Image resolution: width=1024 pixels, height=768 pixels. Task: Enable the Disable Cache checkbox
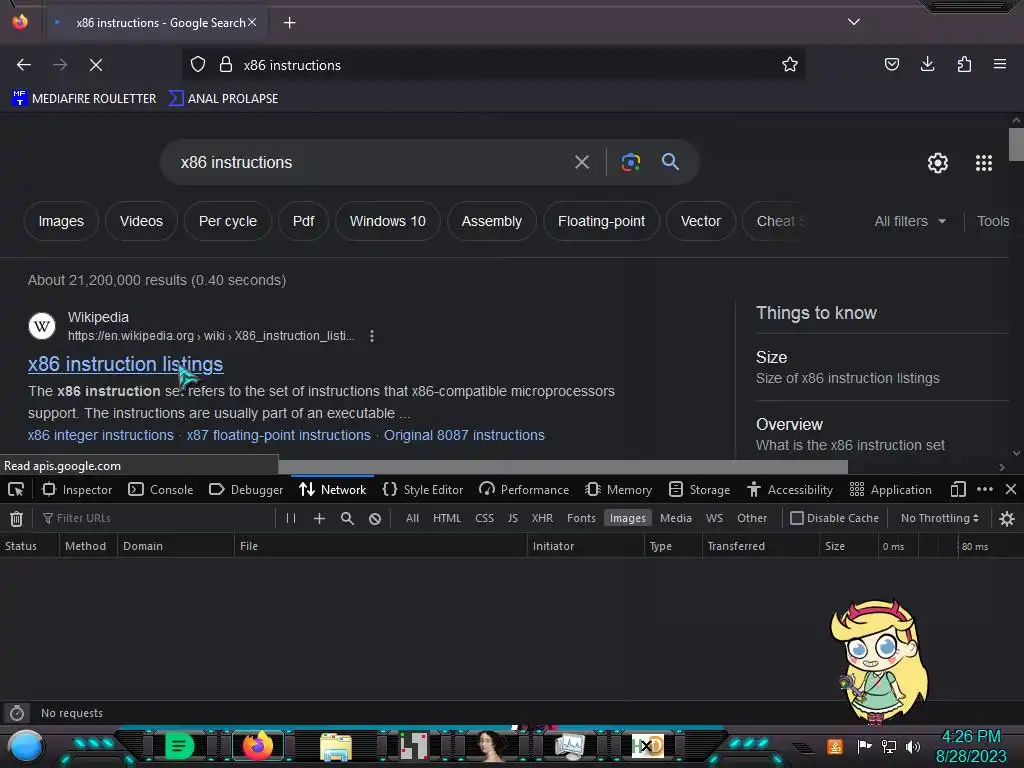pyautogui.click(x=797, y=518)
